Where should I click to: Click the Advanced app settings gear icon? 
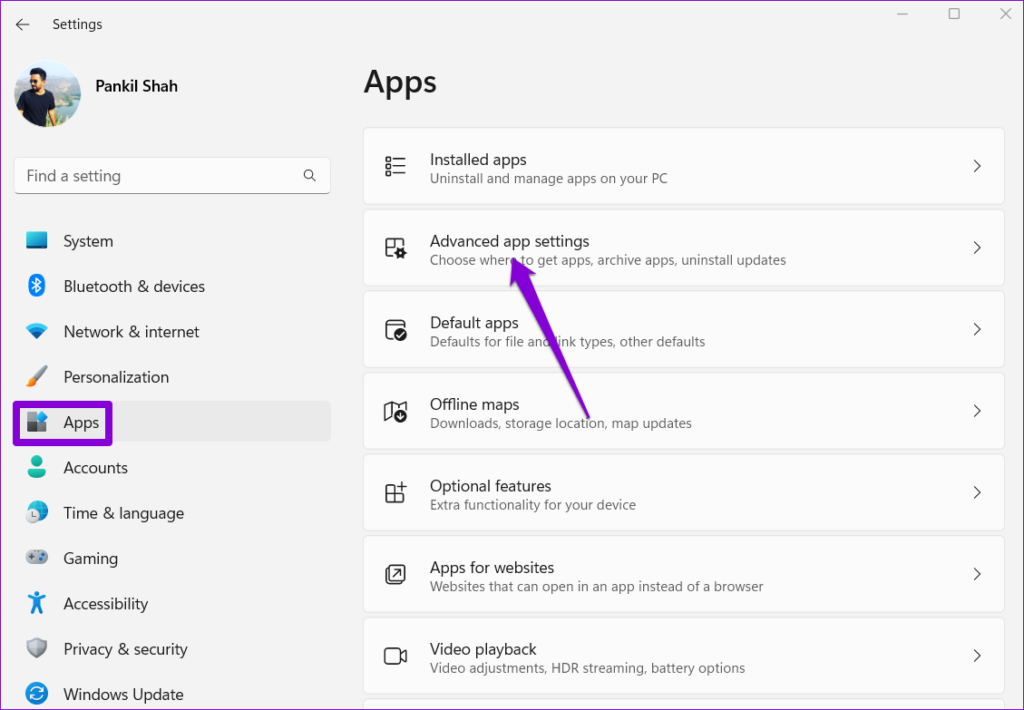[x=397, y=248]
